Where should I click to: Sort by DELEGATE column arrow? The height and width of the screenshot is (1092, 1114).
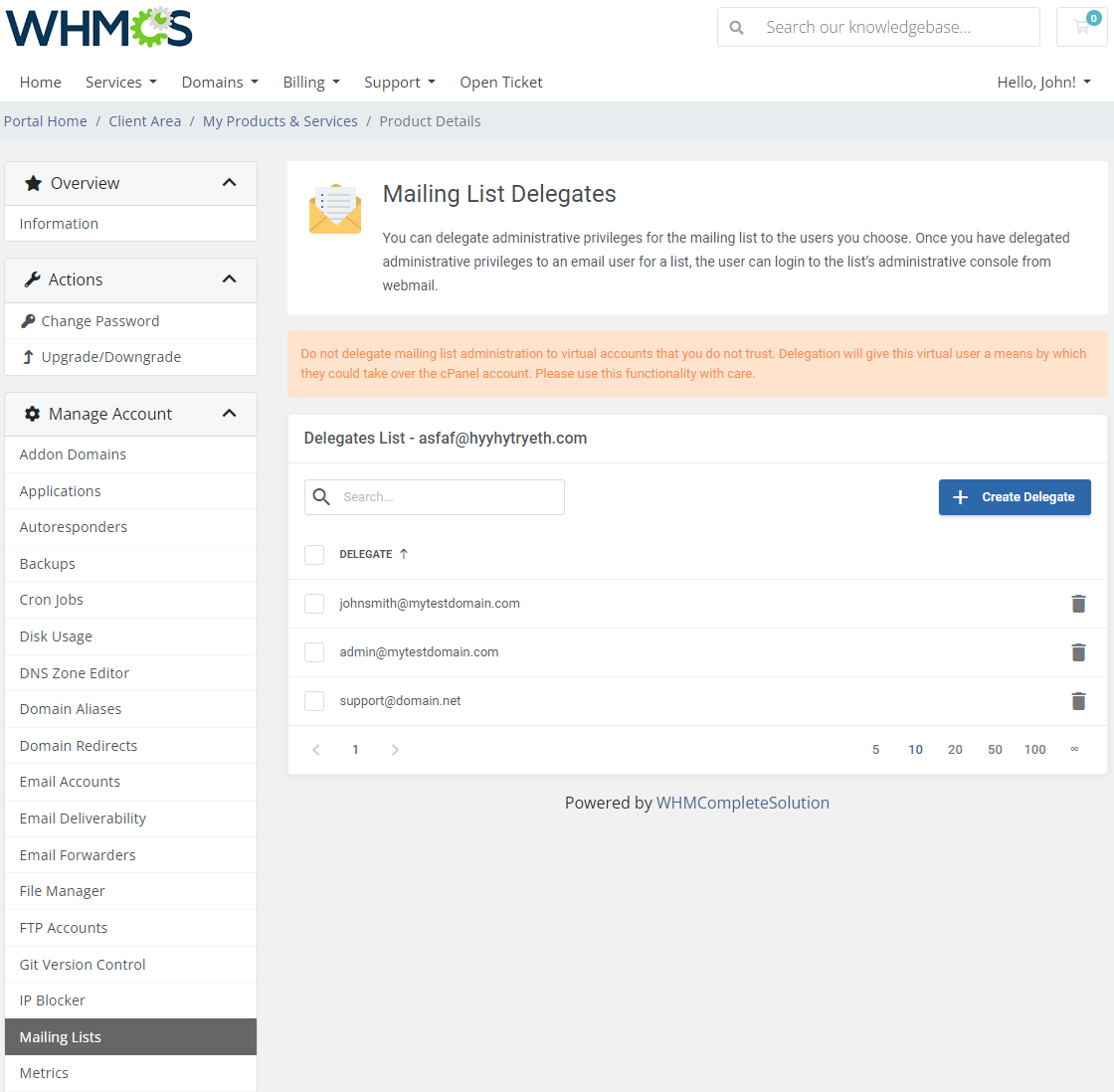(x=404, y=554)
